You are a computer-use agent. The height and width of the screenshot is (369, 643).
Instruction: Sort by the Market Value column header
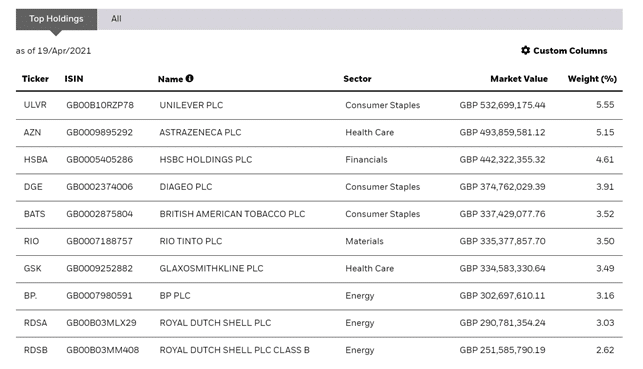519,79
